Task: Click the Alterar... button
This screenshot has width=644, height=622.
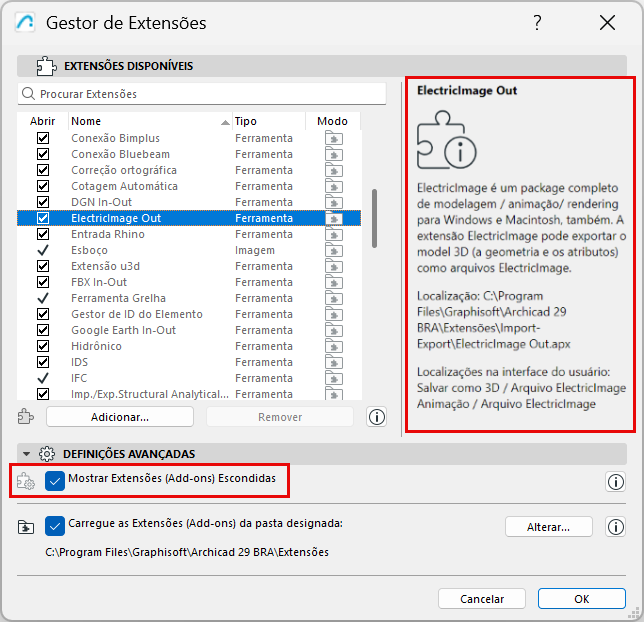Action: 549,527
